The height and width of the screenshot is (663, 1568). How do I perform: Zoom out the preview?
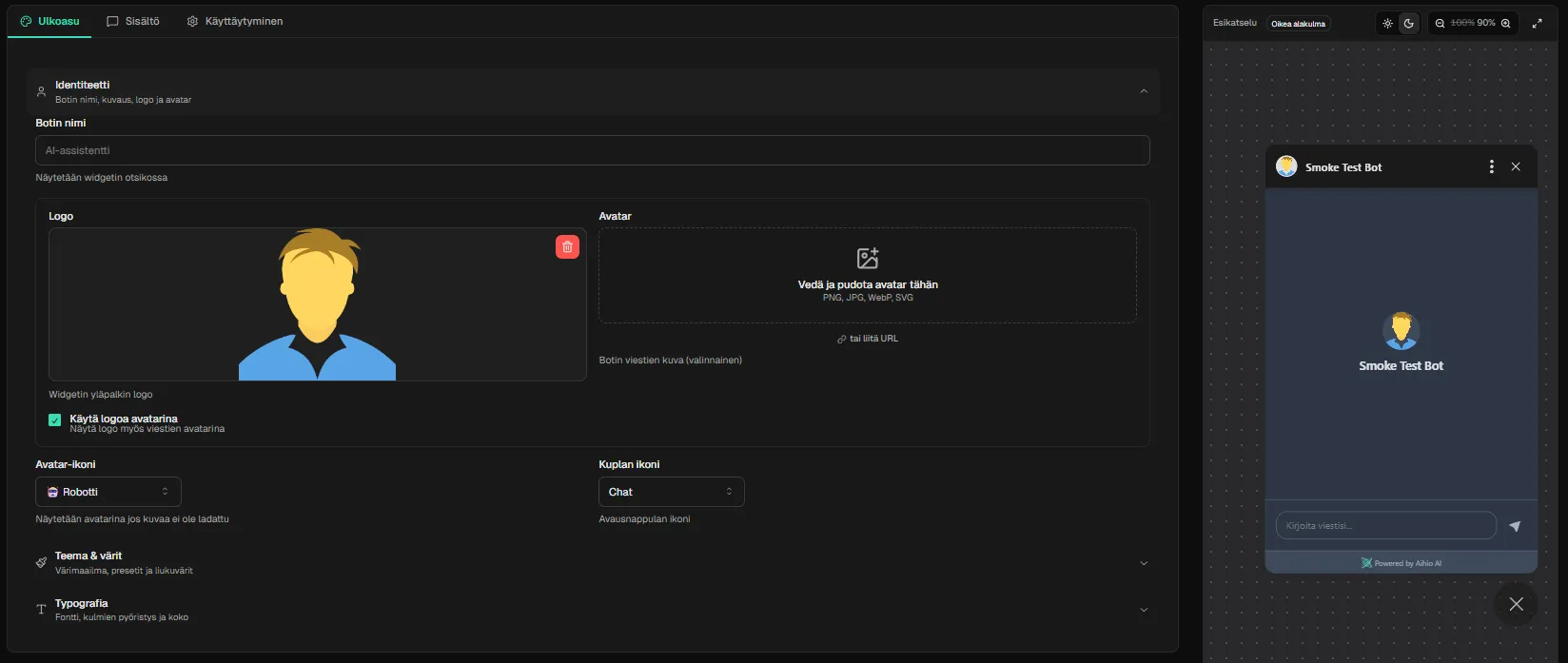tap(1440, 24)
